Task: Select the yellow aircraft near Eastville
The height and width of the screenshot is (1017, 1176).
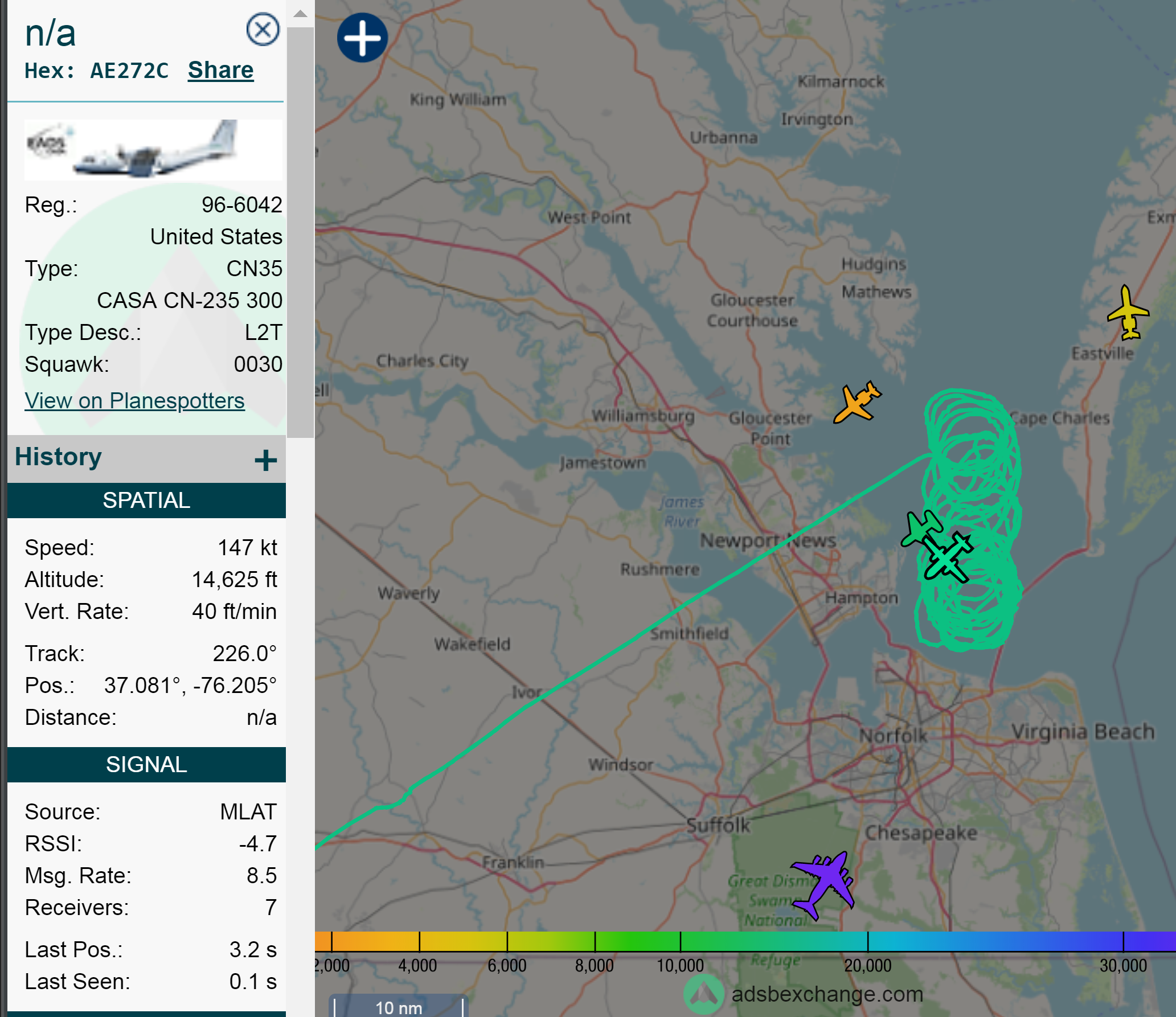Action: click(1128, 313)
